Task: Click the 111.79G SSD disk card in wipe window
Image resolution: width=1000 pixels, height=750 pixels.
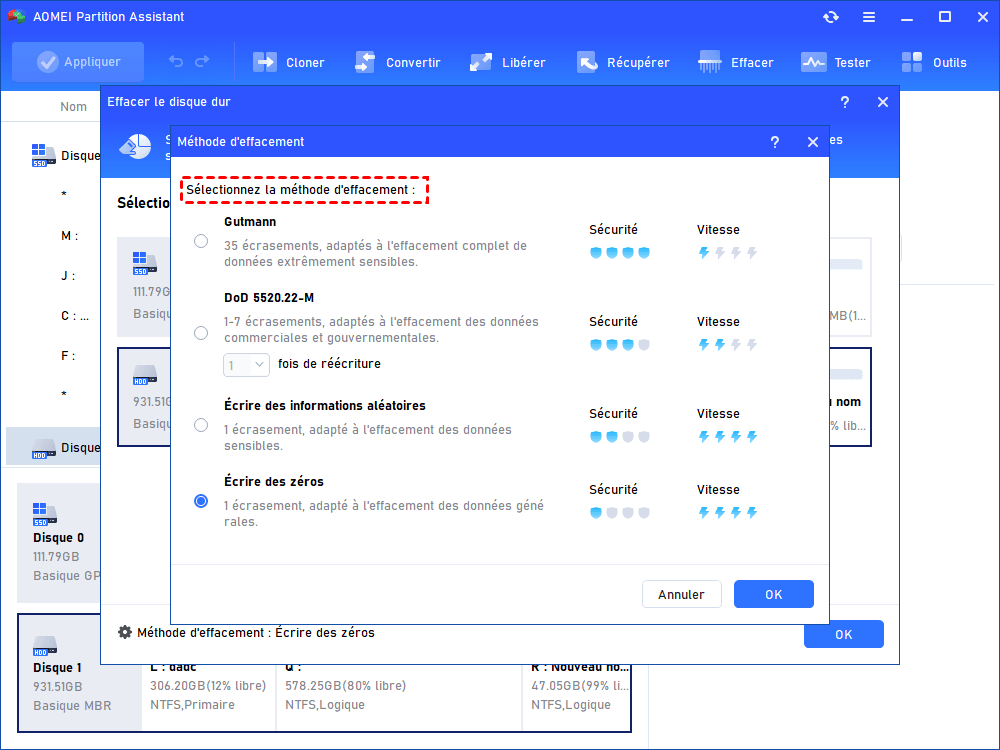Action: (144, 286)
